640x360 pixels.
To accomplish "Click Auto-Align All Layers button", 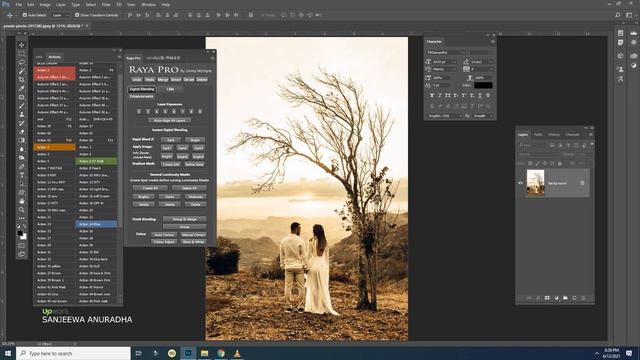I will [169, 120].
